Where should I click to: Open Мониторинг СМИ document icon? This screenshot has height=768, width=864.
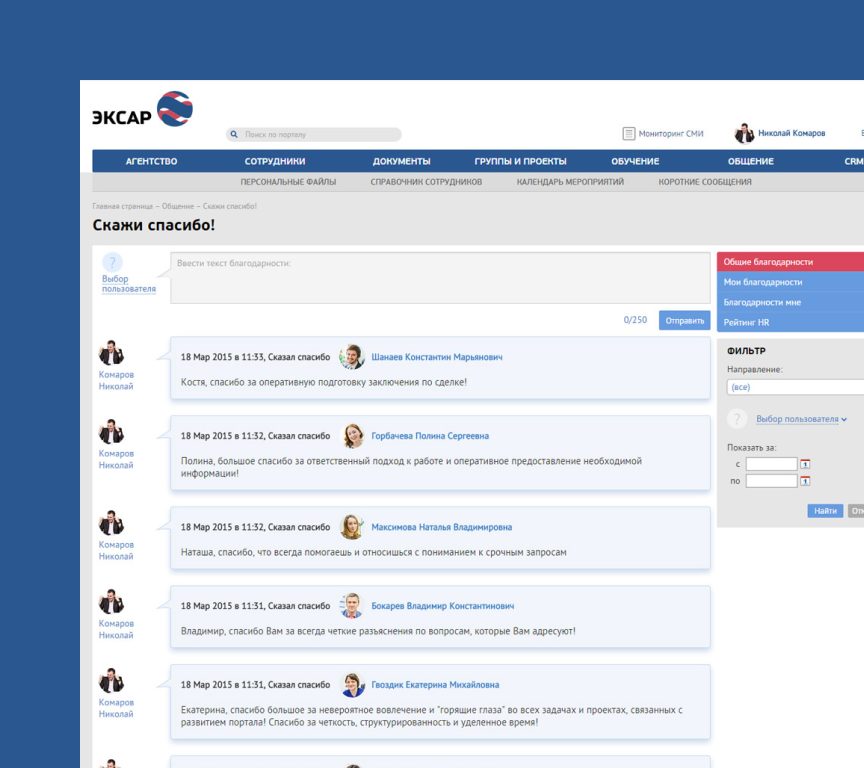(629, 133)
